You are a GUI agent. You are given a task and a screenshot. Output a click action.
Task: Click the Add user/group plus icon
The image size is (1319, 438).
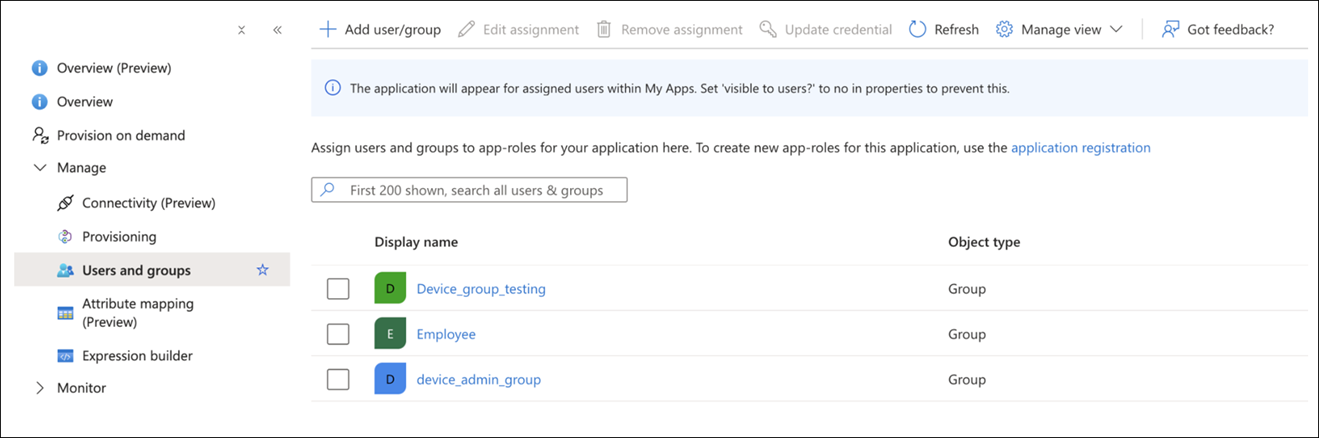coord(327,29)
